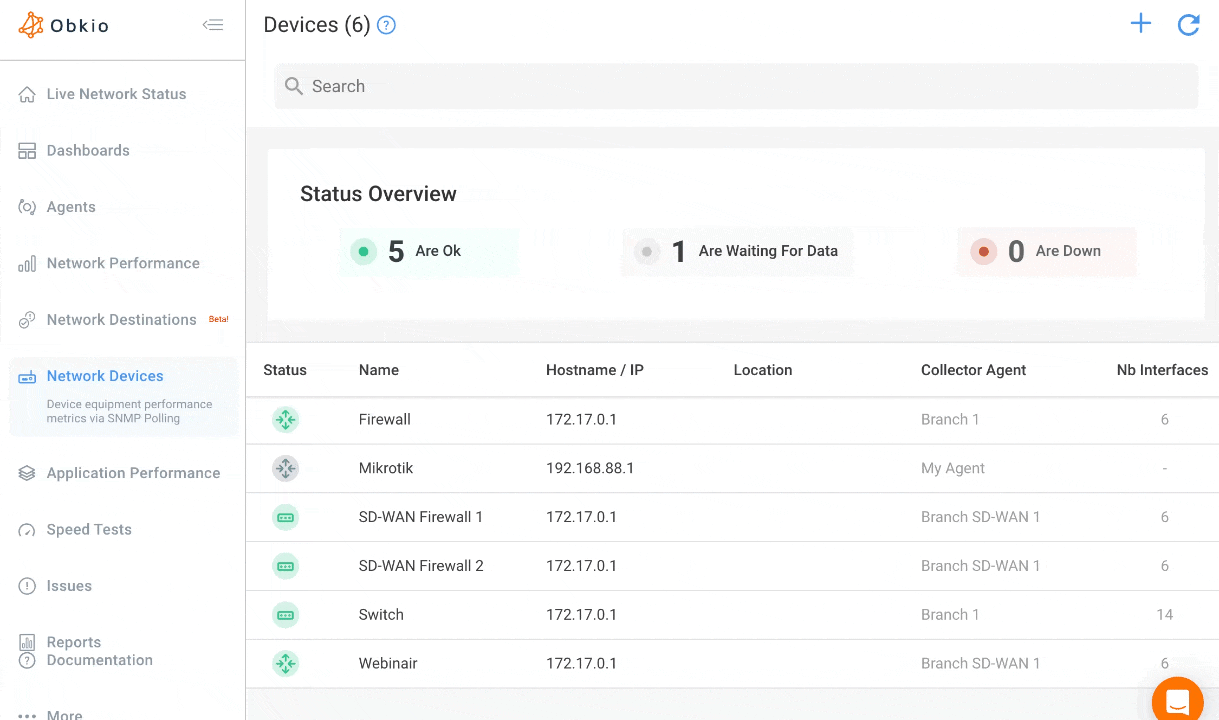This screenshot has height=720, width=1219.
Task: Click the Obkio logo
Action: (64, 26)
